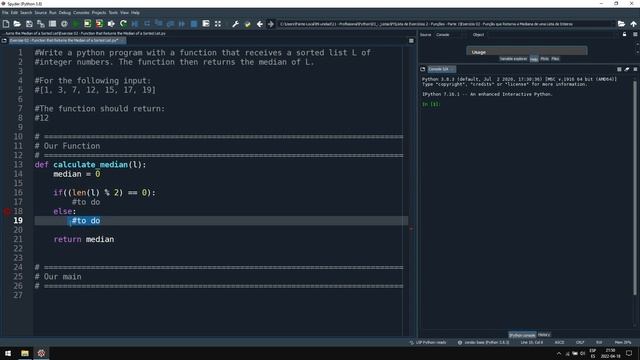Screen dimensions: 640x360
Task: Click the Help pane options menu icon
Action: click(635, 35)
